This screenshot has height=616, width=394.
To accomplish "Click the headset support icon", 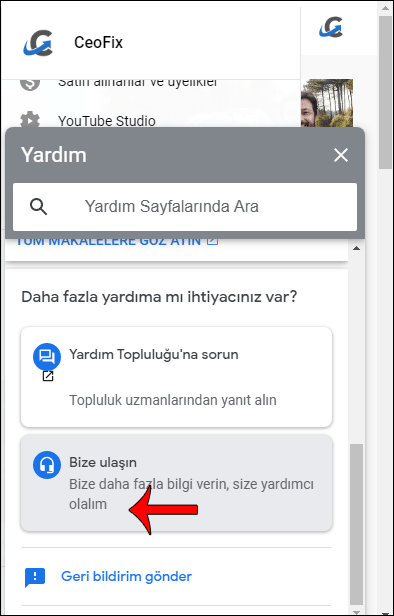I will pos(47,465).
